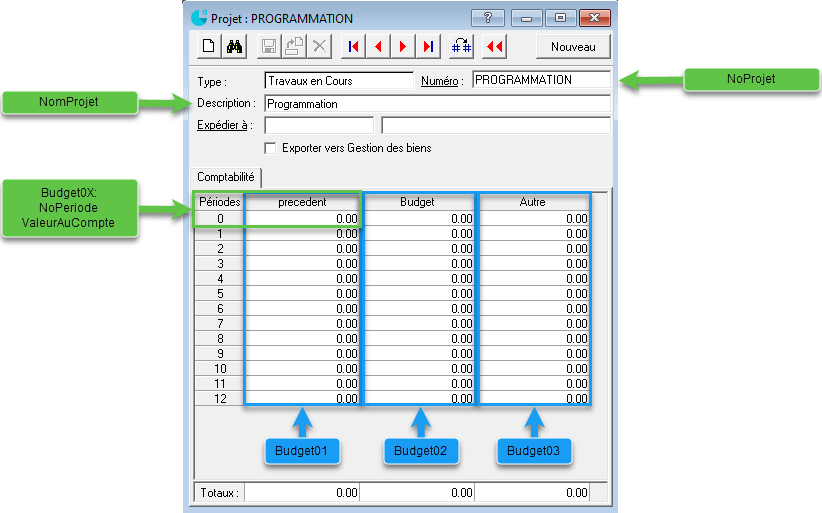
Task: Go to the previous record
Action: pyautogui.click(x=378, y=46)
